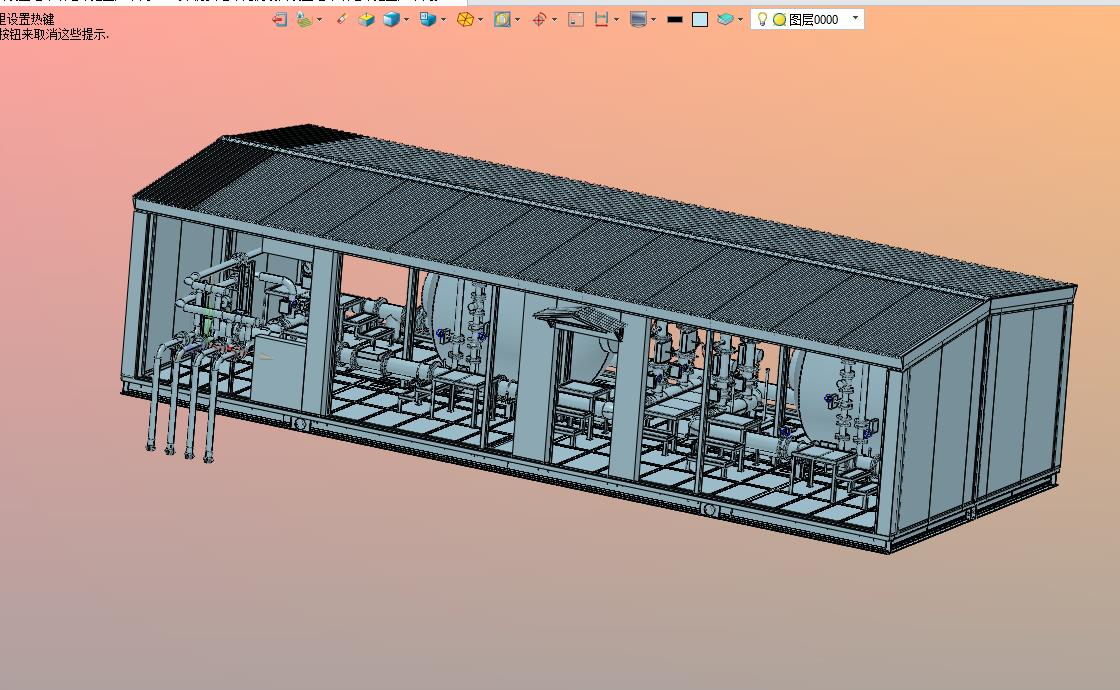Open dropdown arrow beside orange polyhedron icon
The height and width of the screenshot is (690, 1120).
481,20
